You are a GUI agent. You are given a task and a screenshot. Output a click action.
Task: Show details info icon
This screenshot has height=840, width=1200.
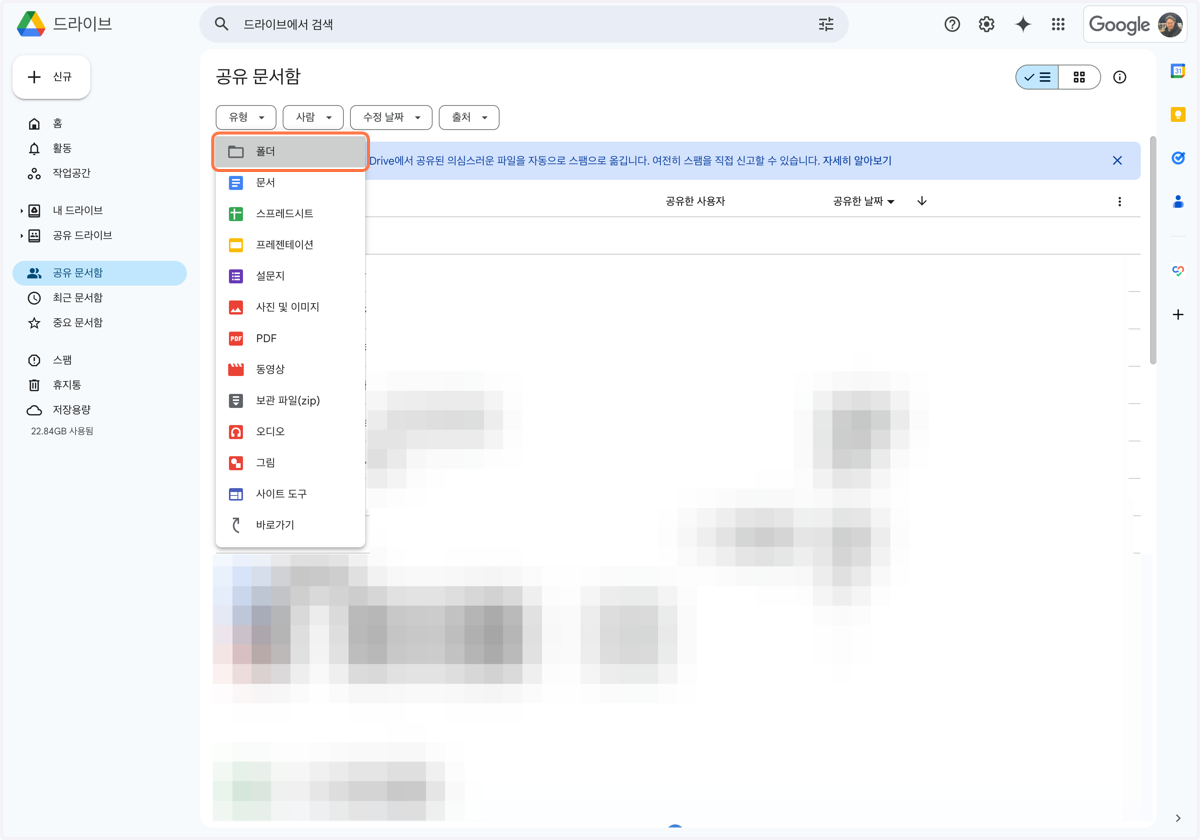pyautogui.click(x=1120, y=77)
